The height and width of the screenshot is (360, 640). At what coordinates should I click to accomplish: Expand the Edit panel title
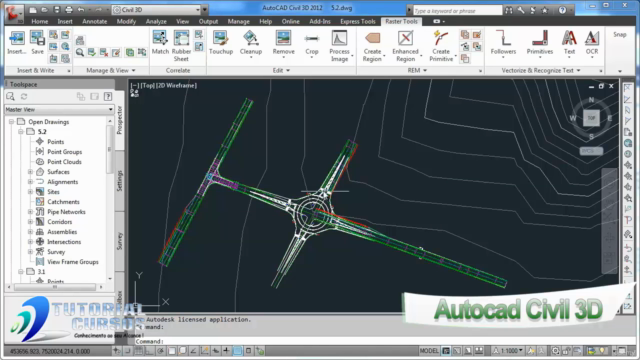tap(281, 70)
